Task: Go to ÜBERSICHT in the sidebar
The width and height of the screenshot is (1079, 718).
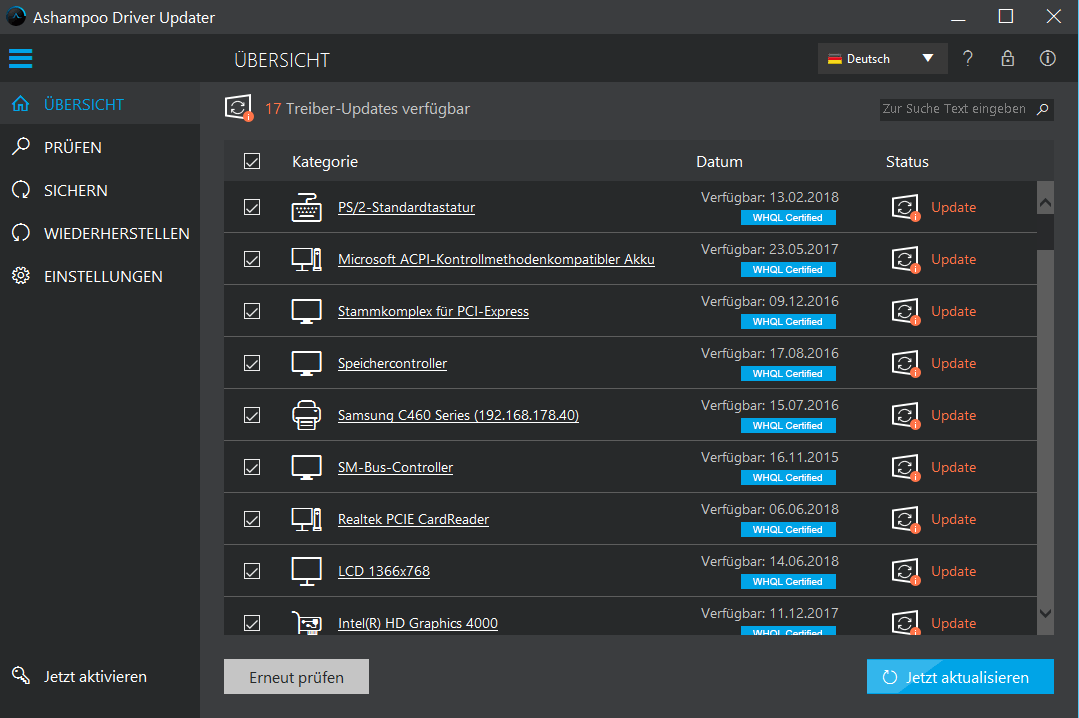Action: (100, 104)
